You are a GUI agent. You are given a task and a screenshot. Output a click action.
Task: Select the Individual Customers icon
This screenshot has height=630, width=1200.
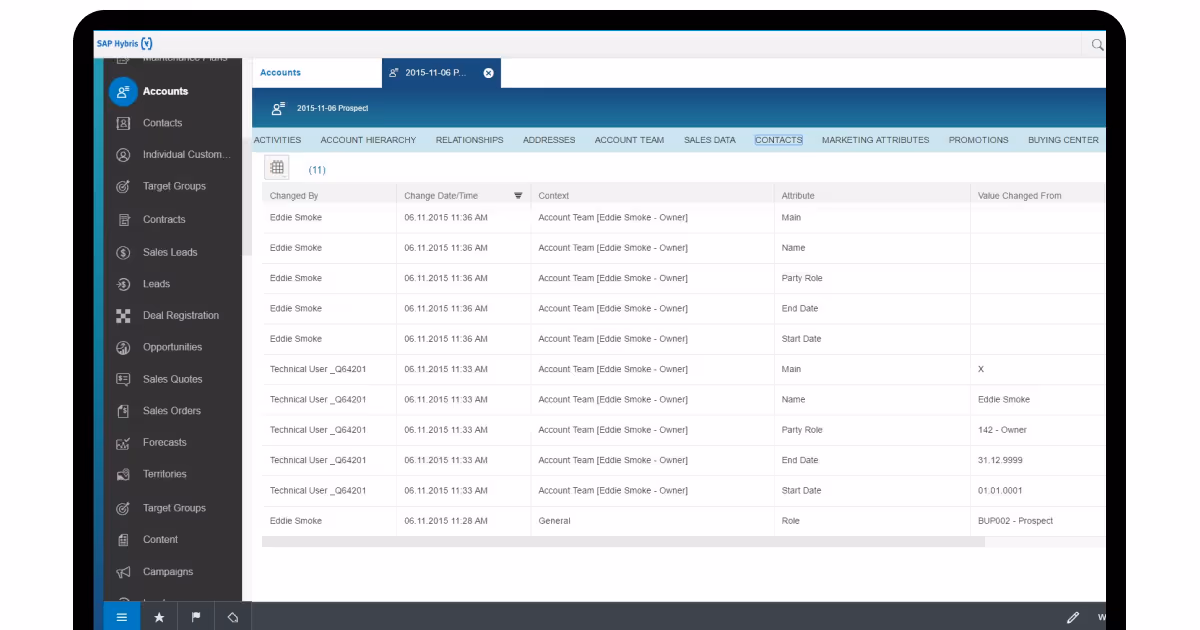(x=123, y=154)
